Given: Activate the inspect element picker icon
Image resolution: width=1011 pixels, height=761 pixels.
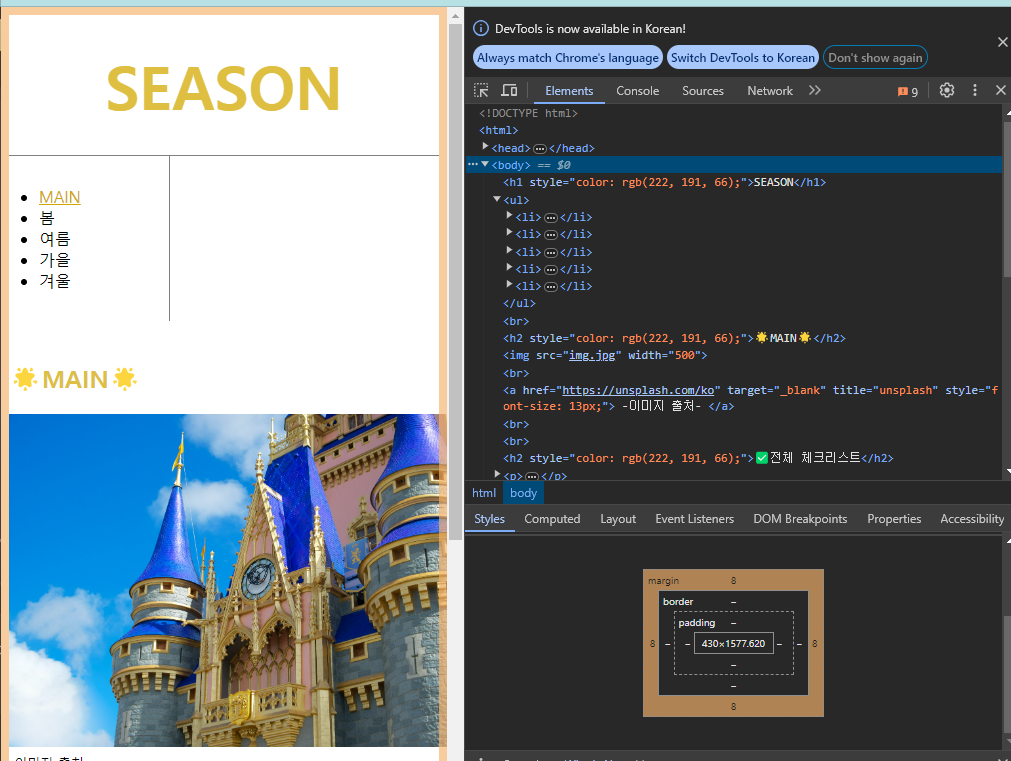Looking at the screenshot, I should [x=481, y=90].
